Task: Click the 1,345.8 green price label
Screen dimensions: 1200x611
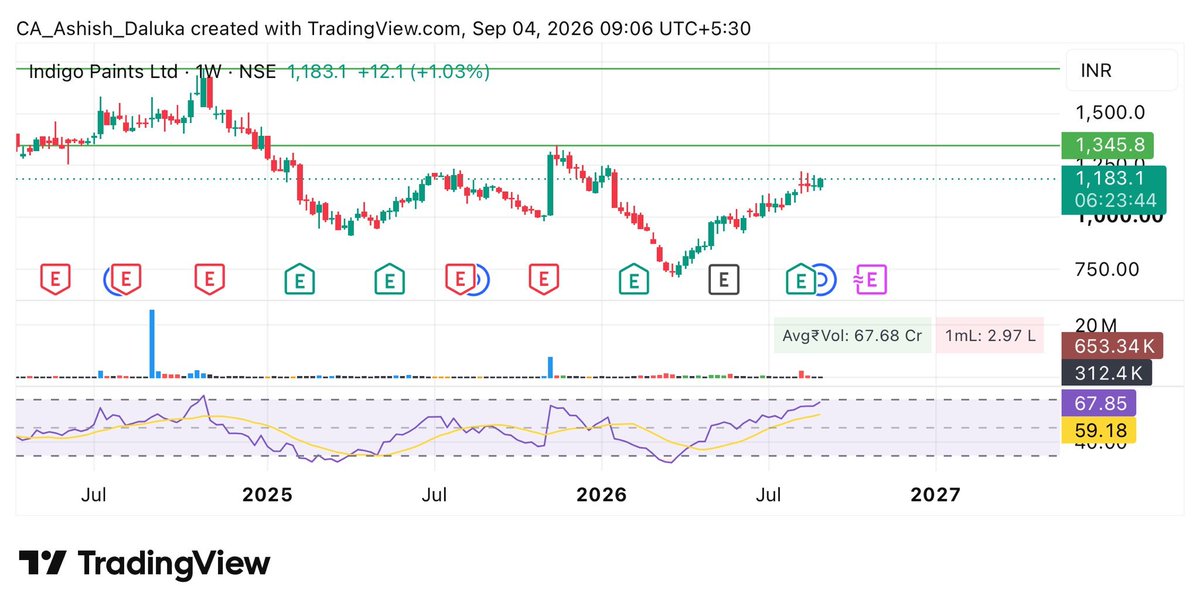Action: (x=1108, y=146)
